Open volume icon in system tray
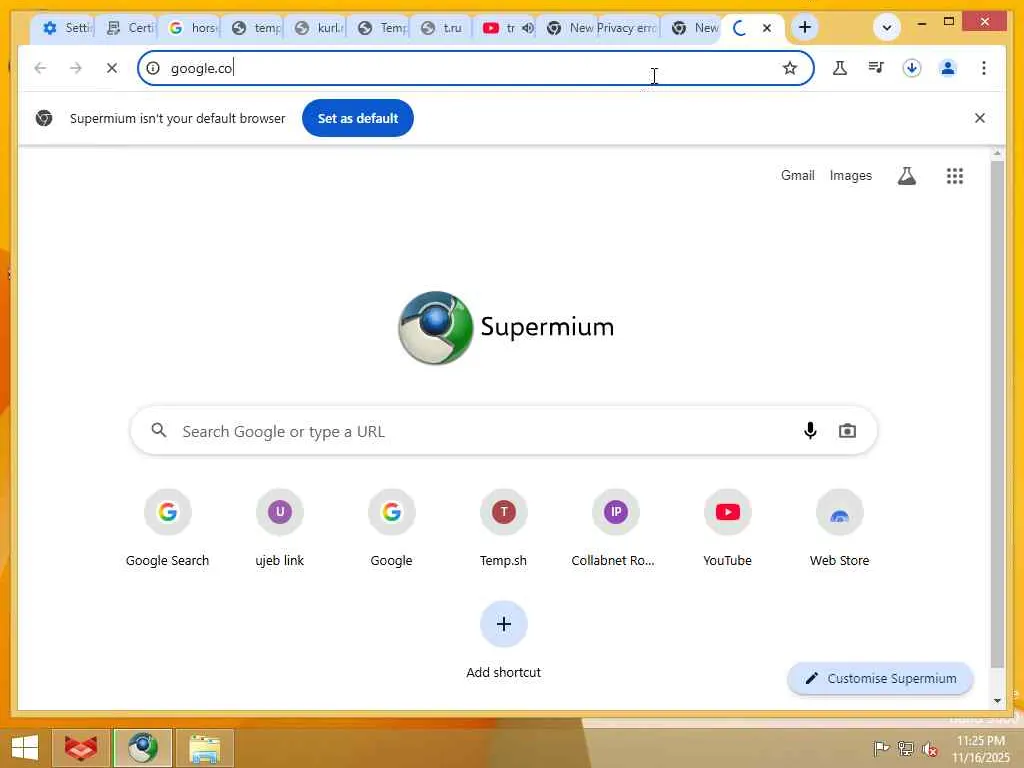Screen dimensions: 1024x768 [930, 749]
